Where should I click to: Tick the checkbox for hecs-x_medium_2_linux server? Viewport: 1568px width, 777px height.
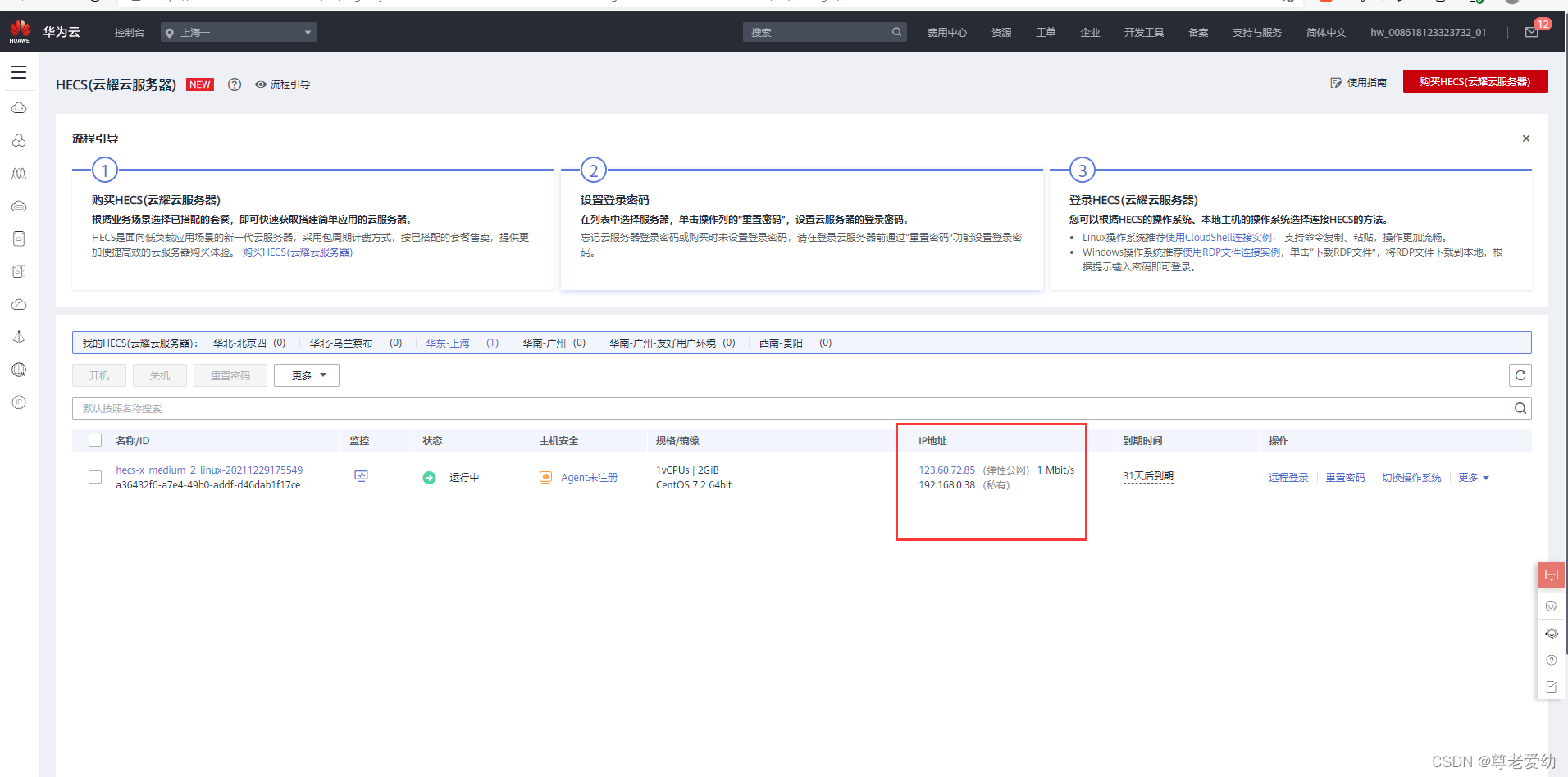pyautogui.click(x=95, y=477)
